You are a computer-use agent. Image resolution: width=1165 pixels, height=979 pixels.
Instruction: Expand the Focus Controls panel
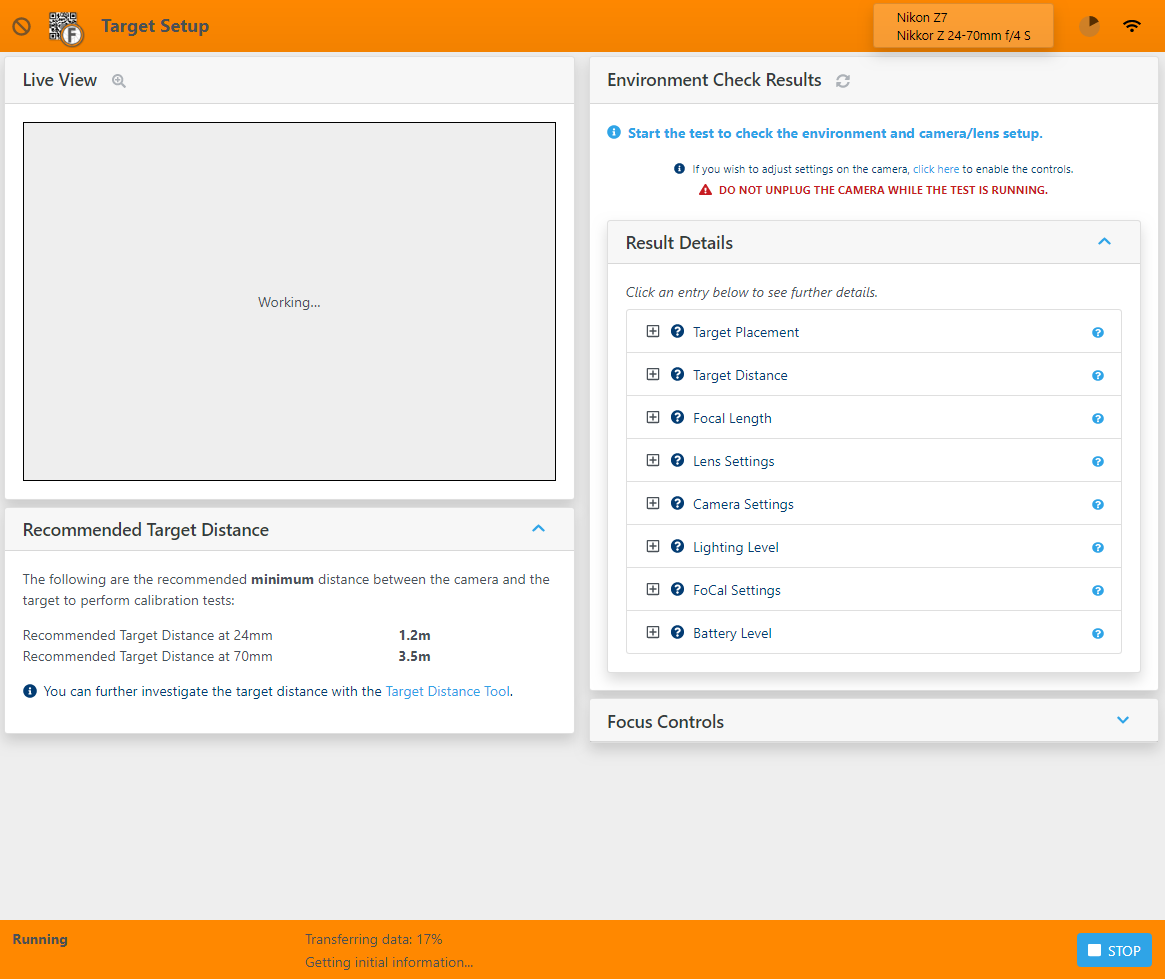click(1122, 721)
